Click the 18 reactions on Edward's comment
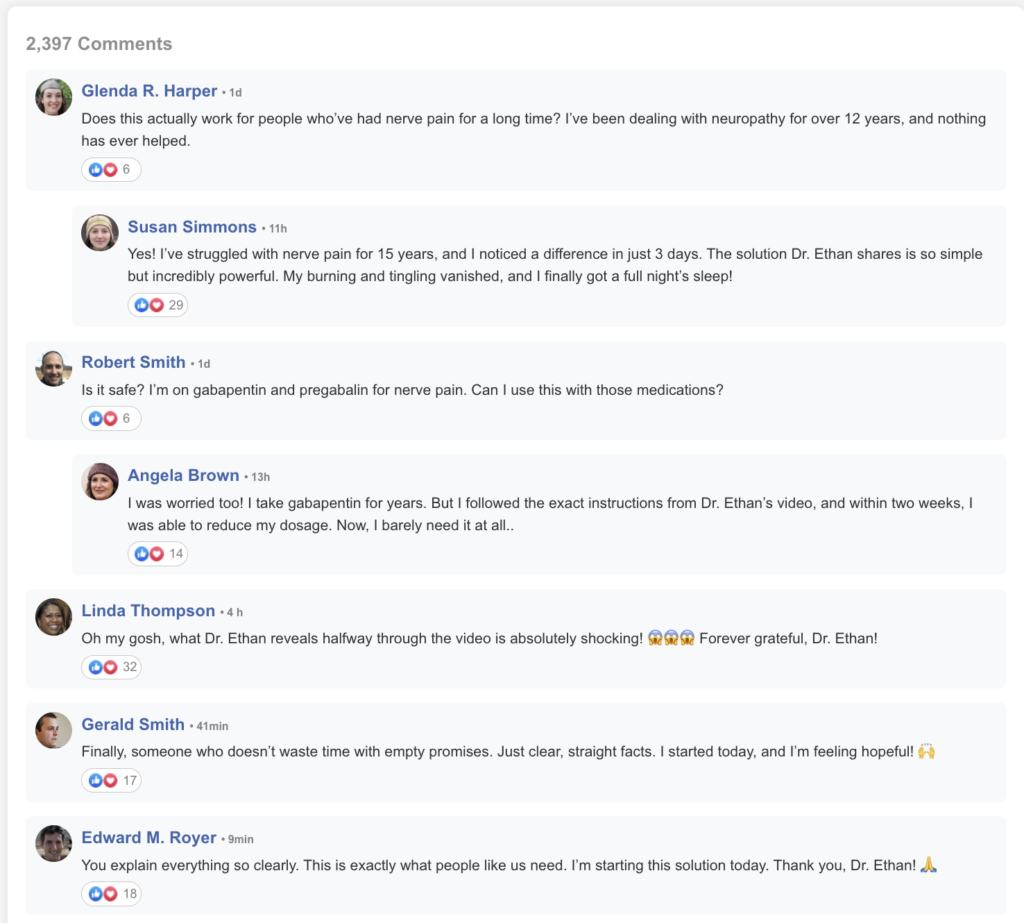The image size is (1024, 923). coord(111,894)
